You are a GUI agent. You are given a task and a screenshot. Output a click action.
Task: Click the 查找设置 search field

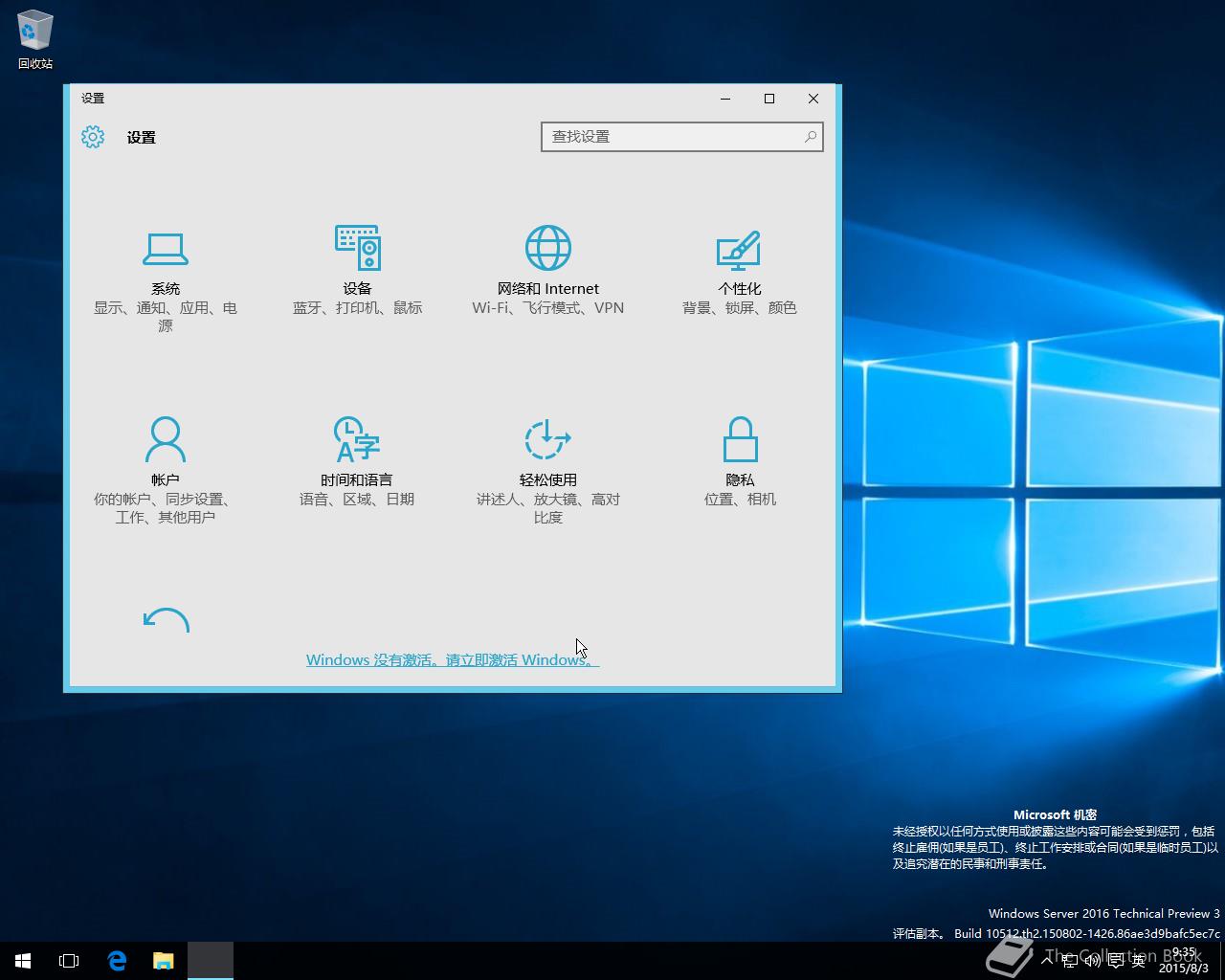pyautogui.click(x=681, y=137)
